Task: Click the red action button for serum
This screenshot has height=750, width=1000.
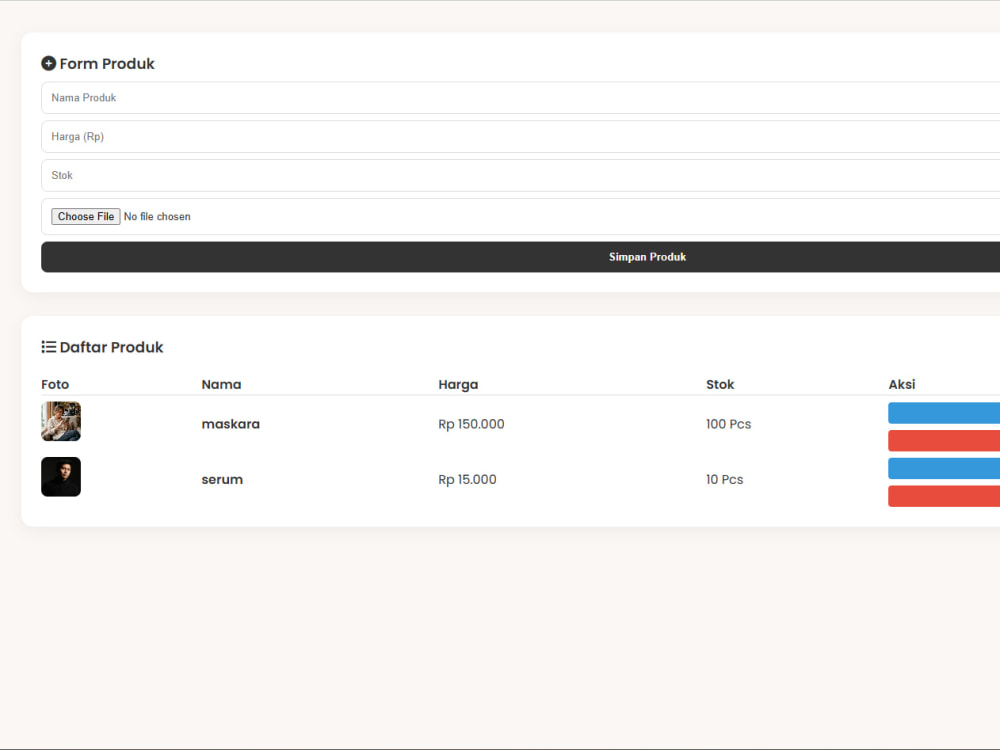Action: point(944,496)
